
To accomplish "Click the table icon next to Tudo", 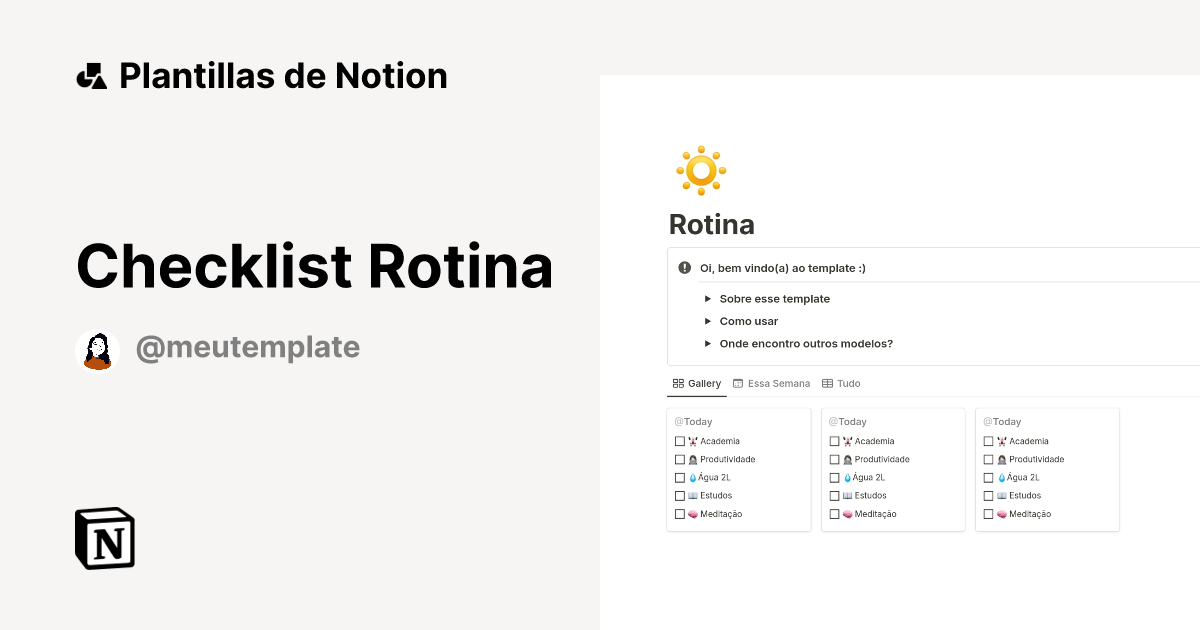I will coord(827,383).
